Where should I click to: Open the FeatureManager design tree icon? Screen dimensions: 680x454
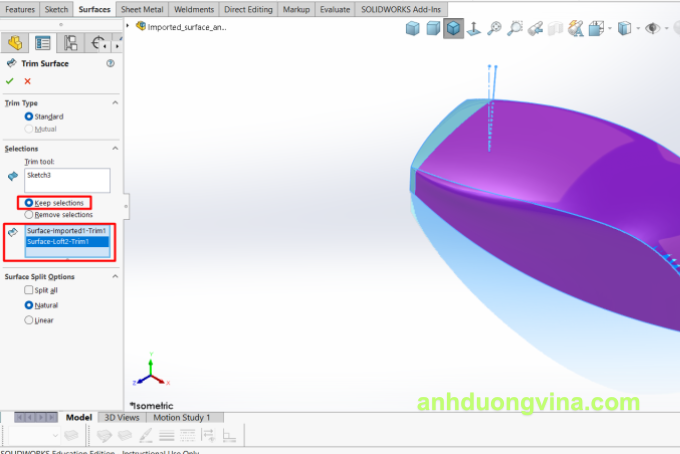tap(15, 42)
